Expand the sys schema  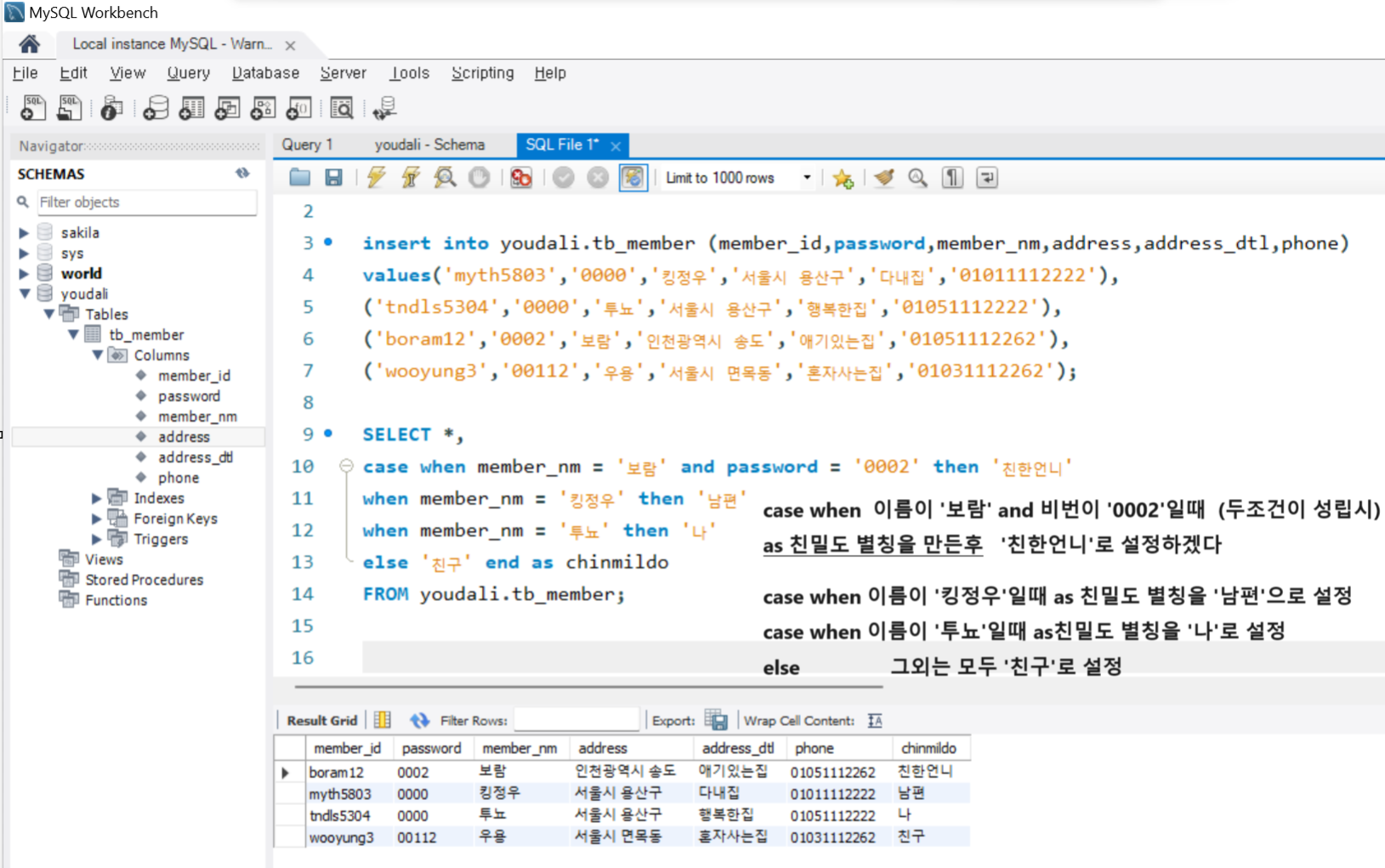click(24, 253)
